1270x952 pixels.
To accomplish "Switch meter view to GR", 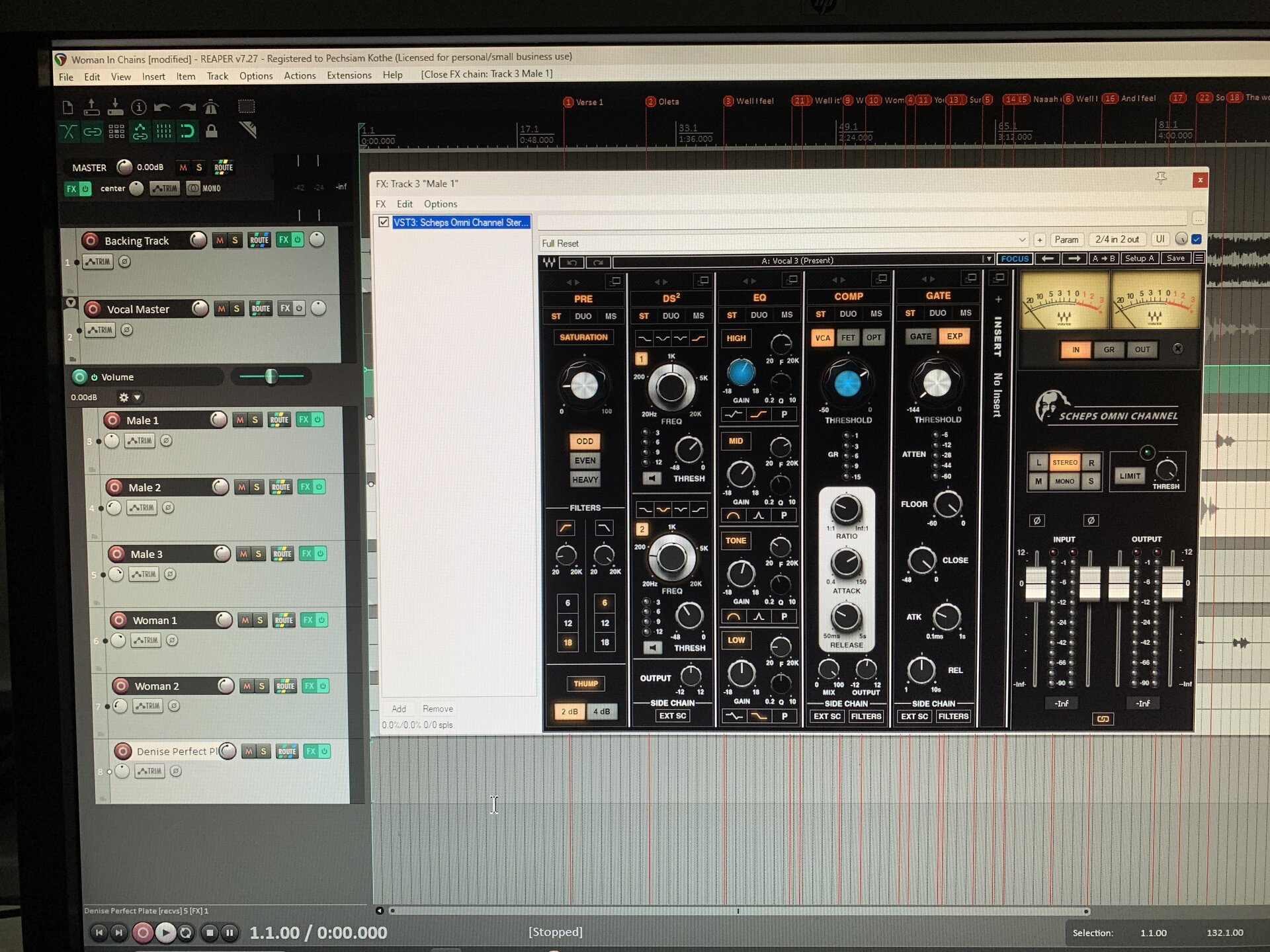I will pyautogui.click(x=1109, y=350).
